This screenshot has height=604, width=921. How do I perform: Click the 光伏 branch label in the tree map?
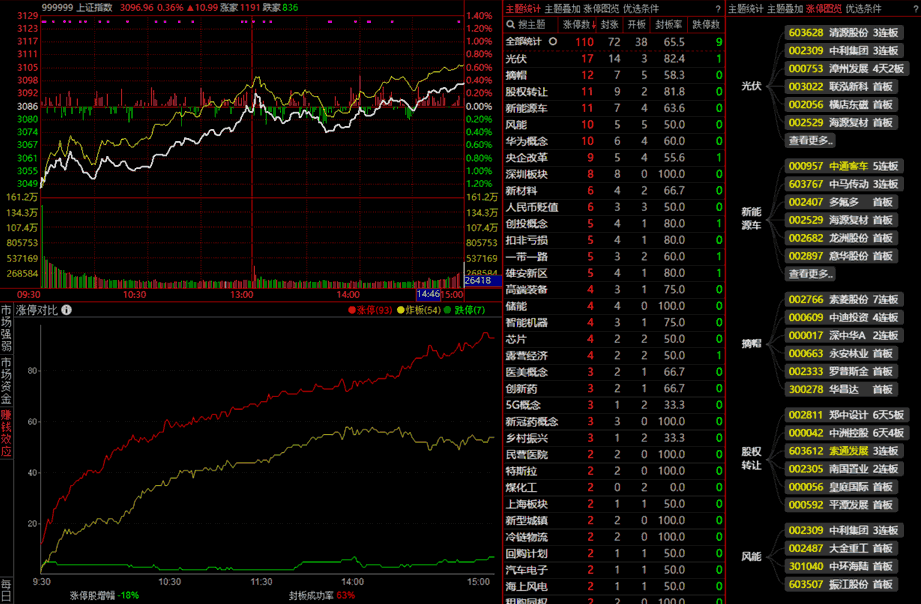point(751,86)
